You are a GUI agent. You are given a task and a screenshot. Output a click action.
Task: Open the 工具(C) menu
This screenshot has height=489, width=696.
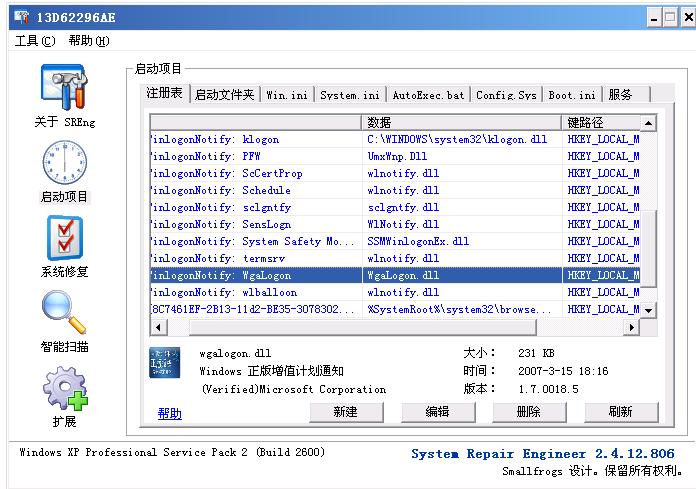coord(35,41)
